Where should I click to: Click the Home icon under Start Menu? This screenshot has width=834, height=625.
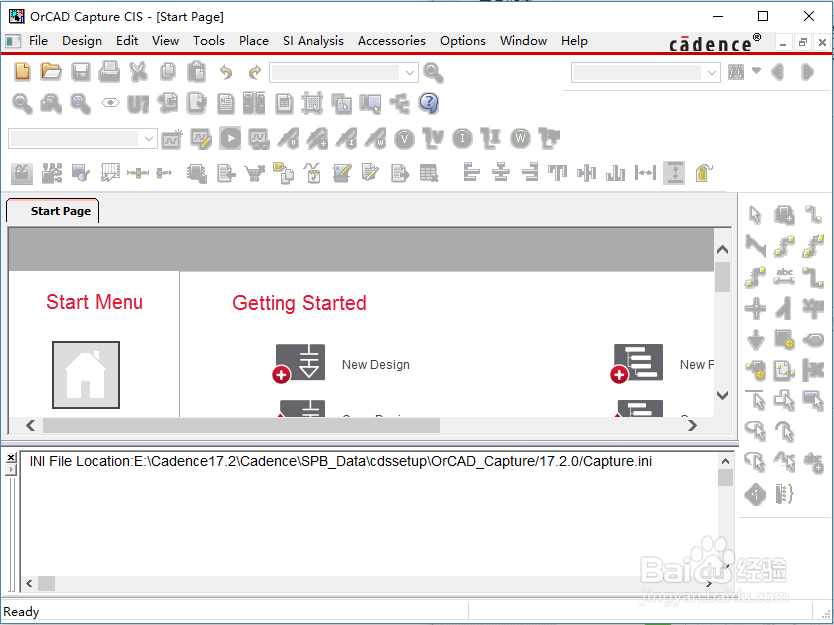pos(86,374)
